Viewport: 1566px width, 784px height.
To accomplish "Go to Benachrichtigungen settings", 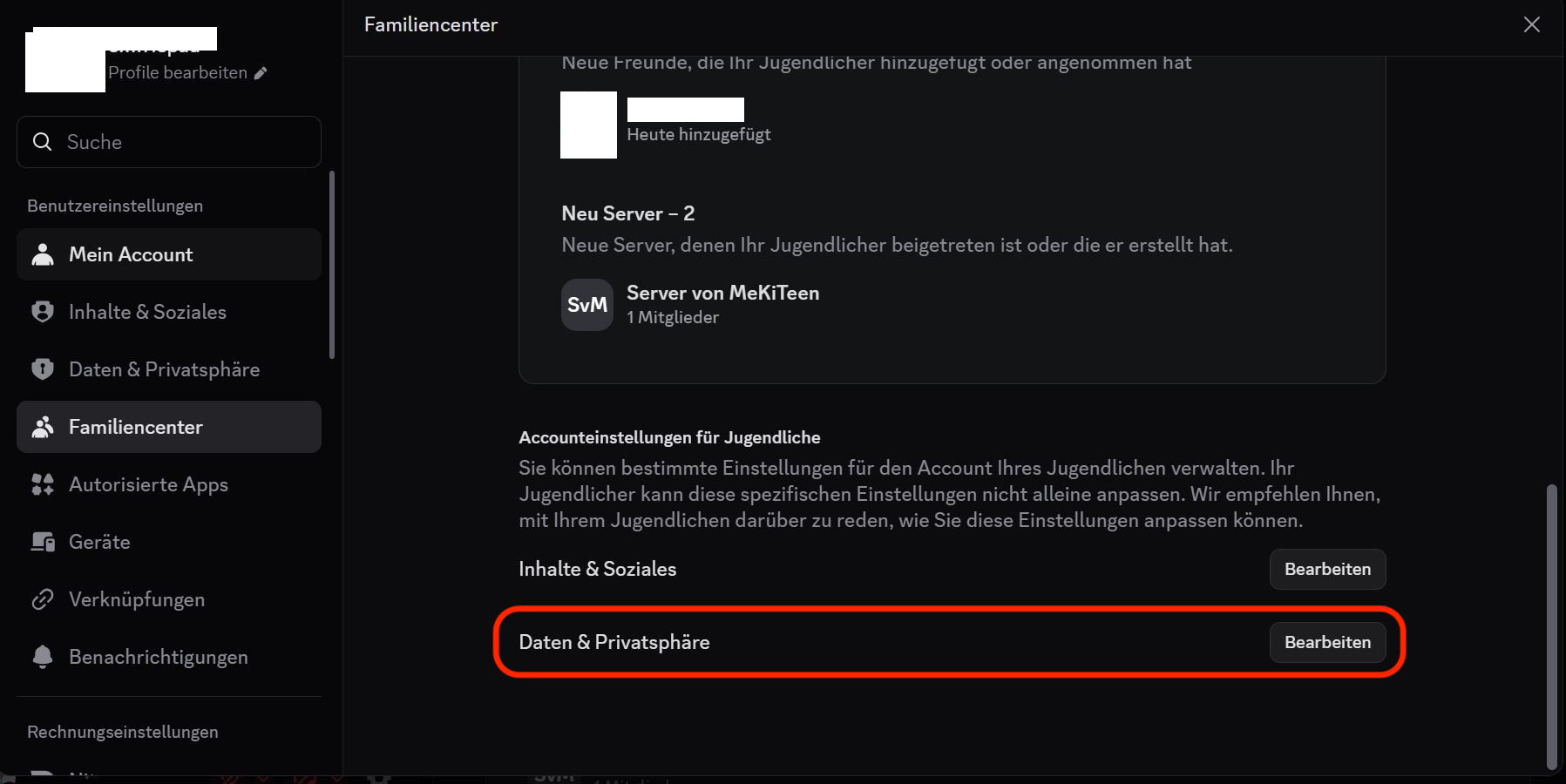I will pyautogui.click(x=158, y=657).
